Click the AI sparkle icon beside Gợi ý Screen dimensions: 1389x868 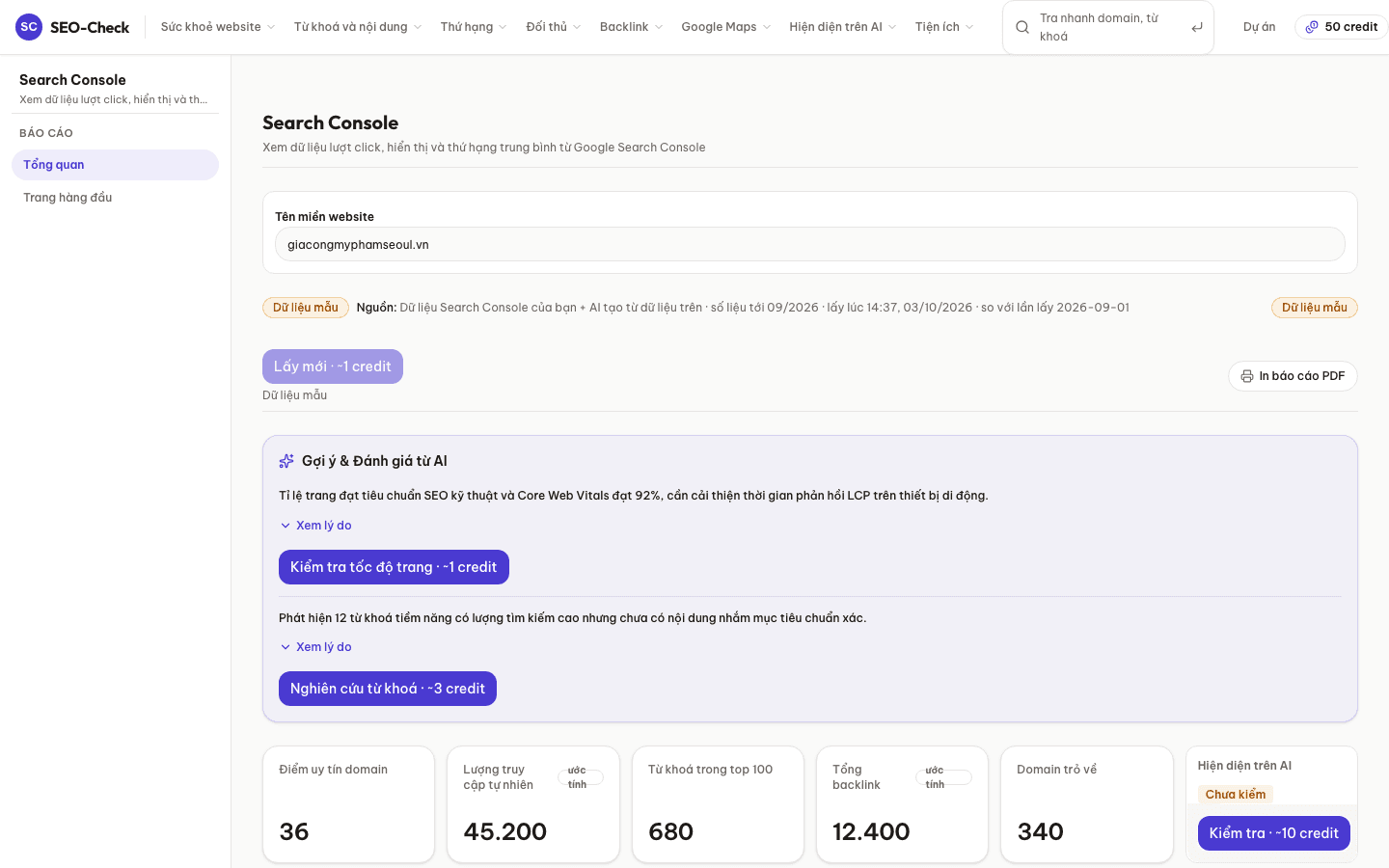click(286, 461)
